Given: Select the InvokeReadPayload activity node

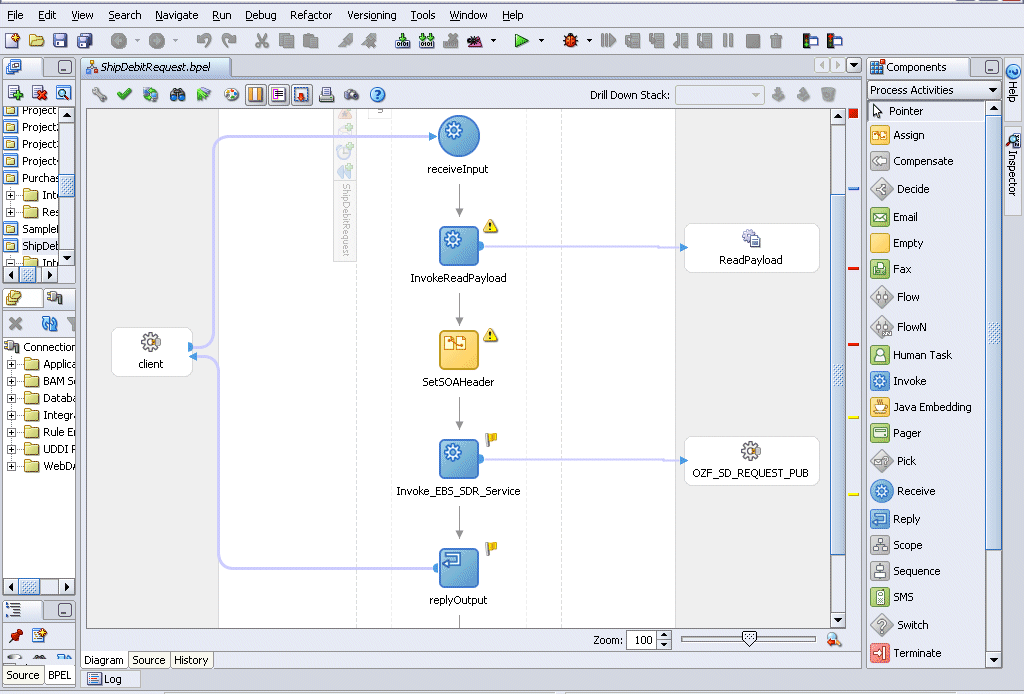Looking at the screenshot, I should point(458,246).
